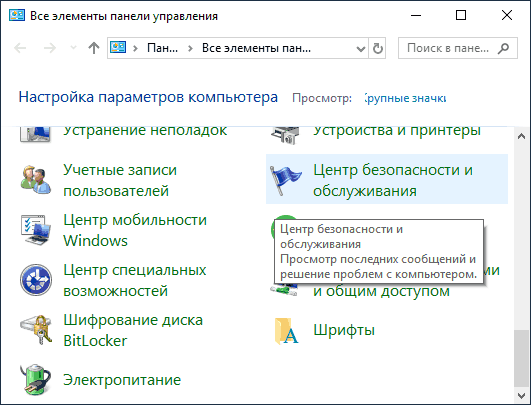Screen dimensions: 531x405
Task: Click the Troubleshooting icon beside Устранение неполадок
Action: pyautogui.click(x=36, y=134)
